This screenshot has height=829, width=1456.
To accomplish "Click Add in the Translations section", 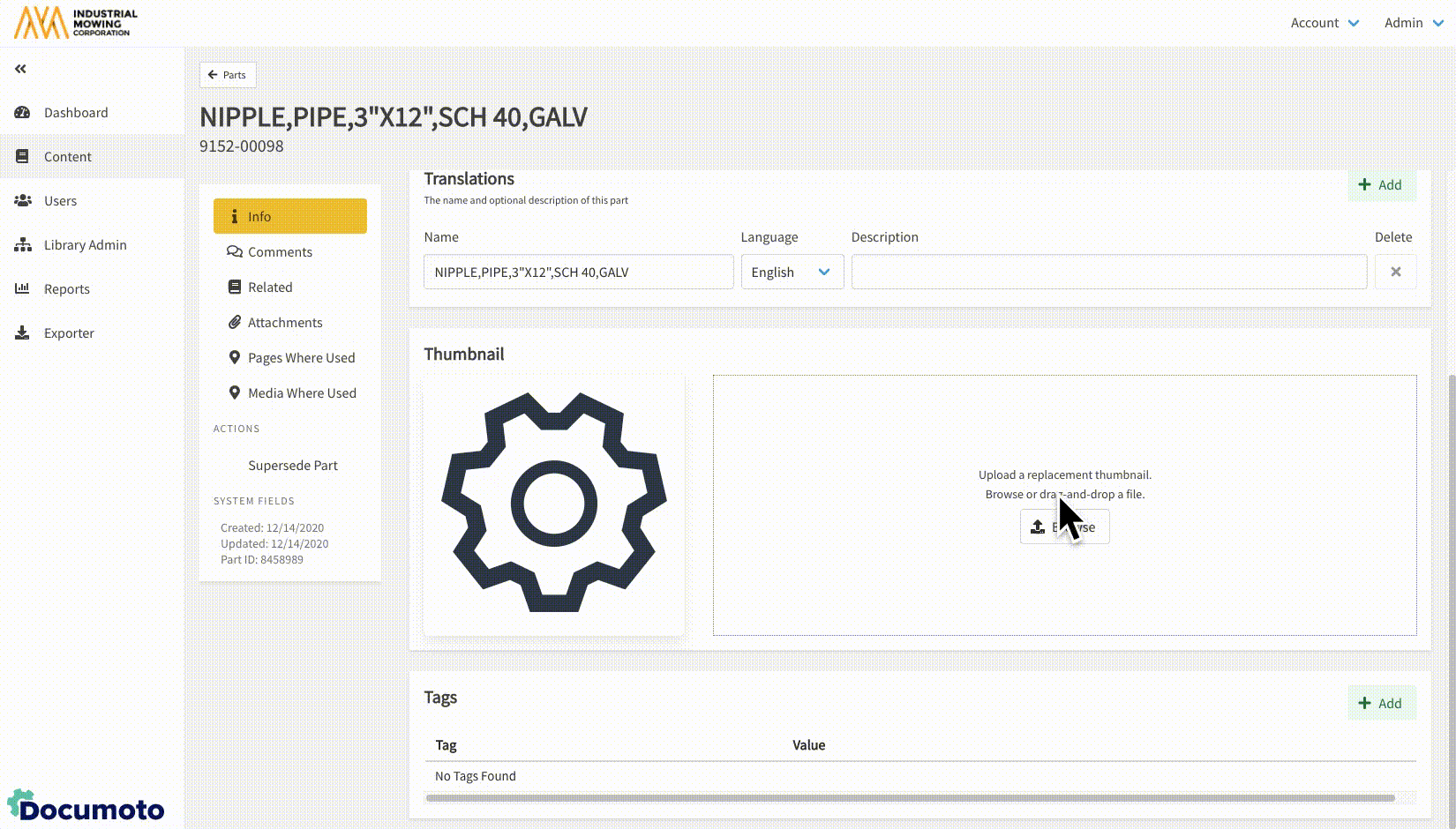I will (x=1381, y=185).
